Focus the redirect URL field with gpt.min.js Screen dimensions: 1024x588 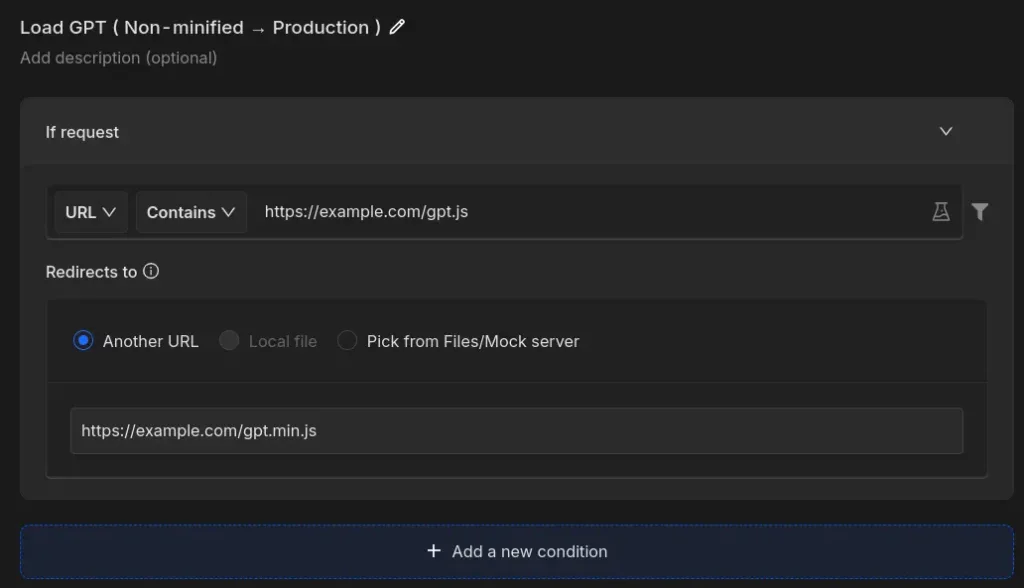point(517,431)
